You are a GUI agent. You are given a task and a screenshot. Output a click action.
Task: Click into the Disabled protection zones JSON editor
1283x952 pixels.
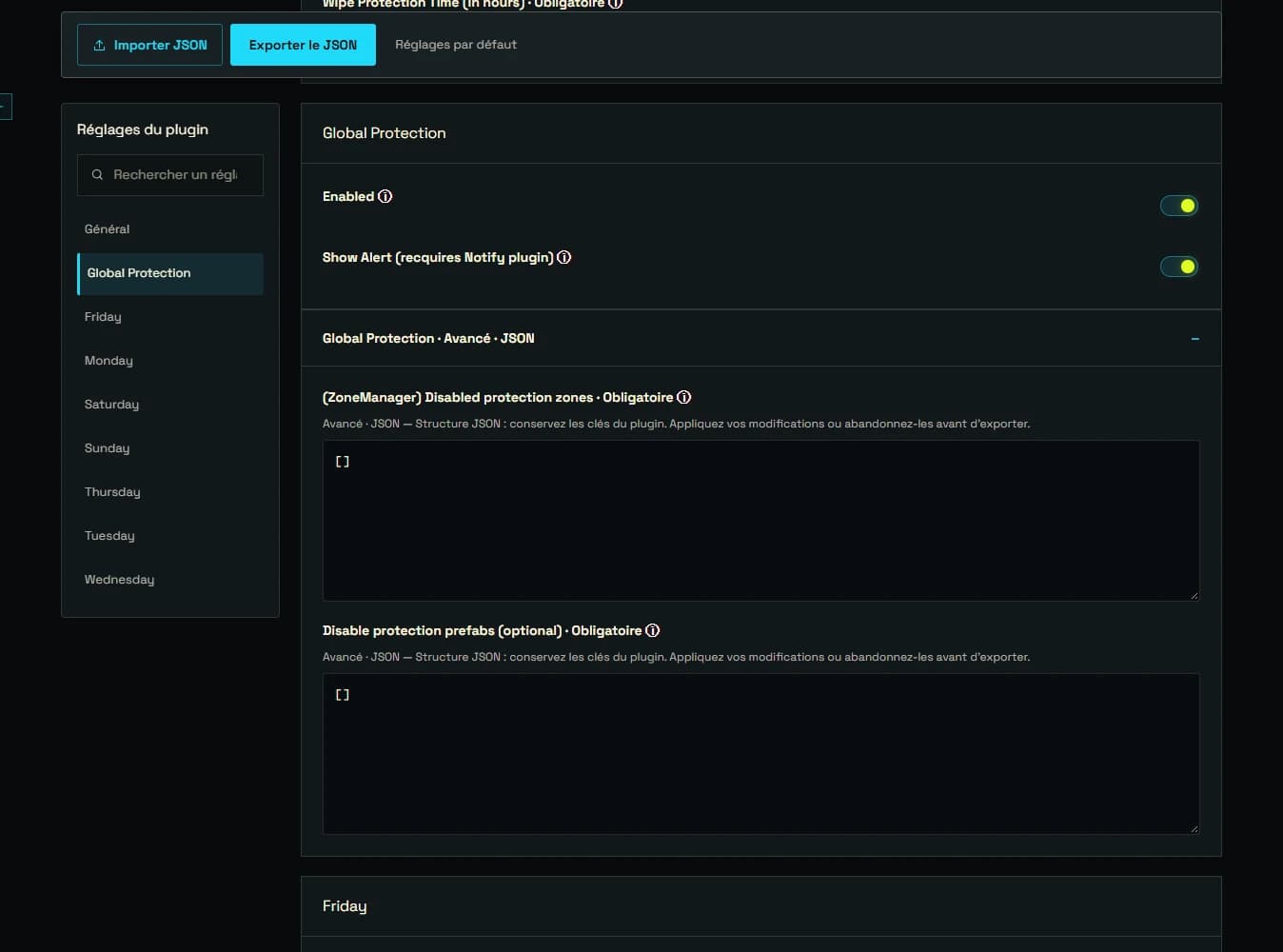[x=760, y=521]
